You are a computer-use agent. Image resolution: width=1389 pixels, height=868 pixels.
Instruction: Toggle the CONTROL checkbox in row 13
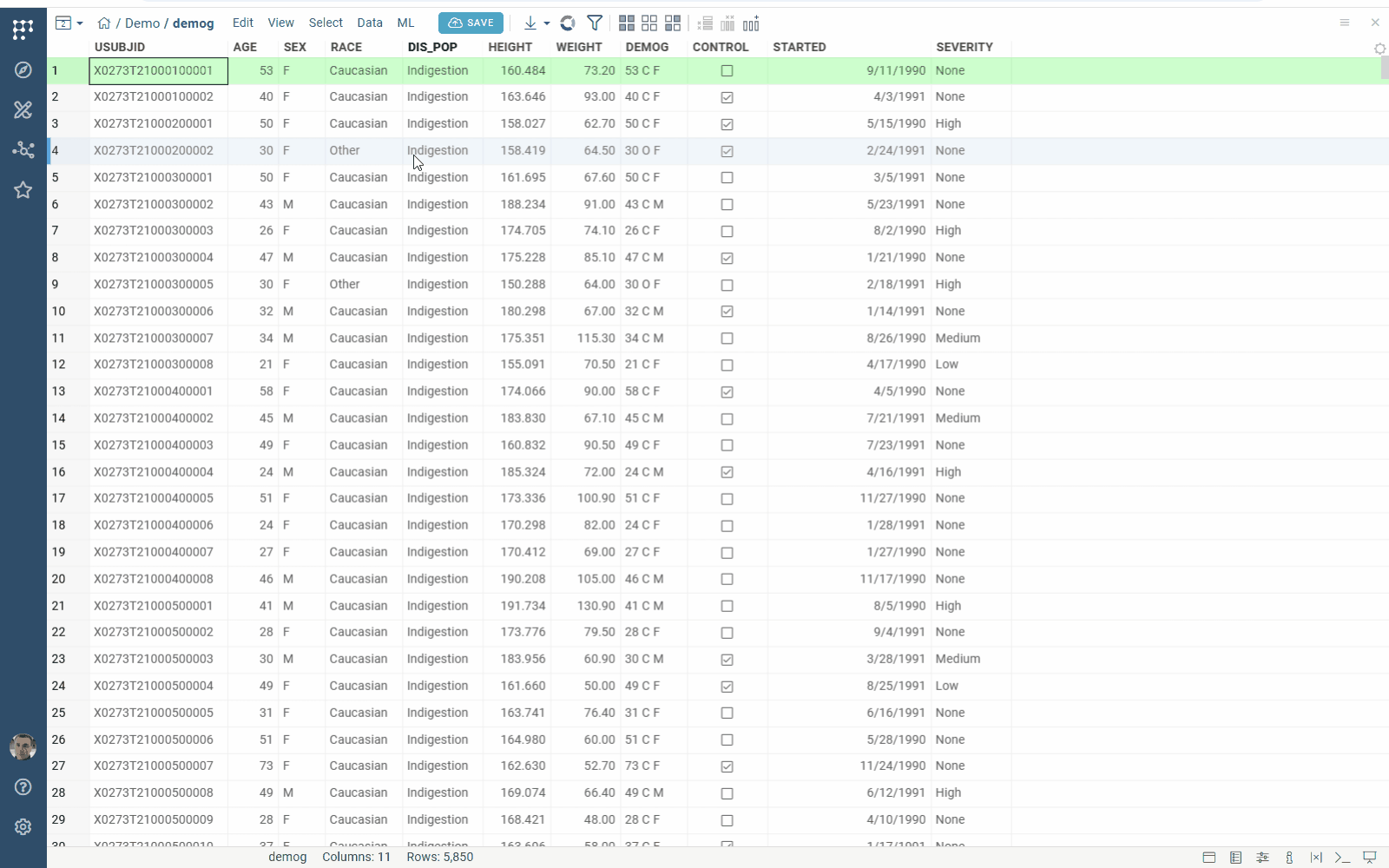(x=727, y=391)
